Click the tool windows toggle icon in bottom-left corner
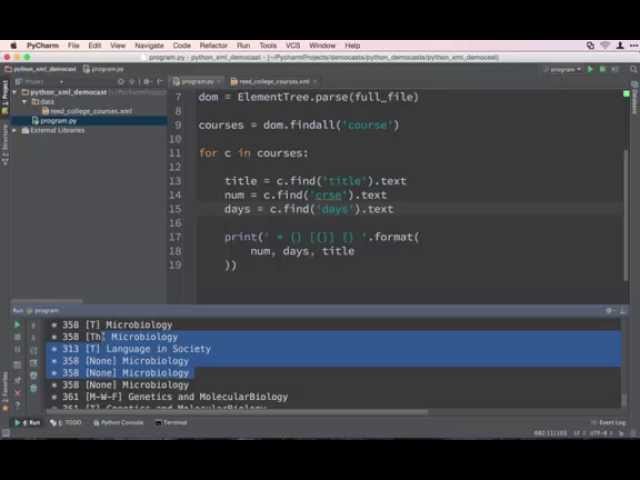Image resolution: width=640 pixels, height=480 pixels. (x=5, y=433)
